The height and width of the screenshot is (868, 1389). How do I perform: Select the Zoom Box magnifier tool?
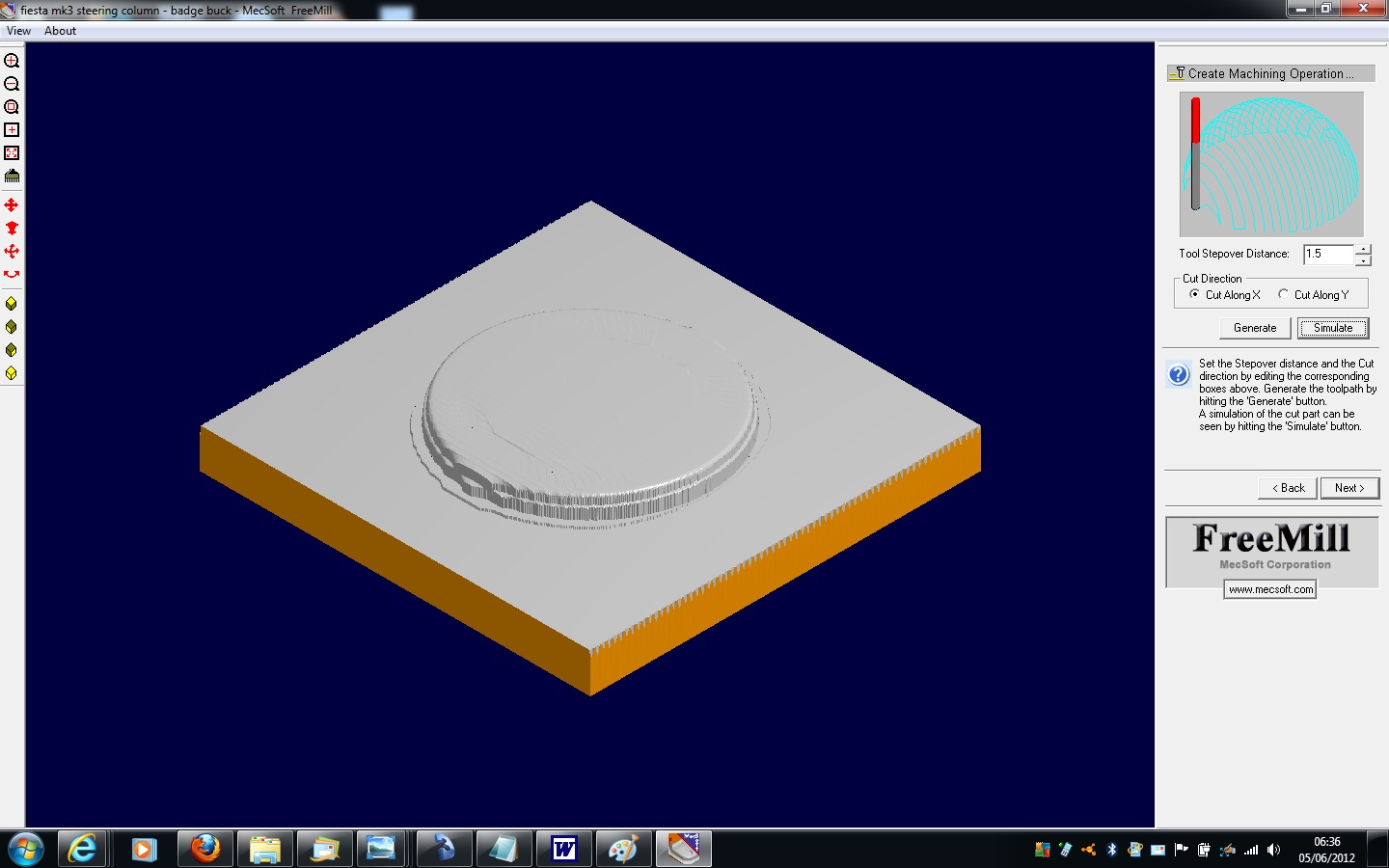pos(12,107)
